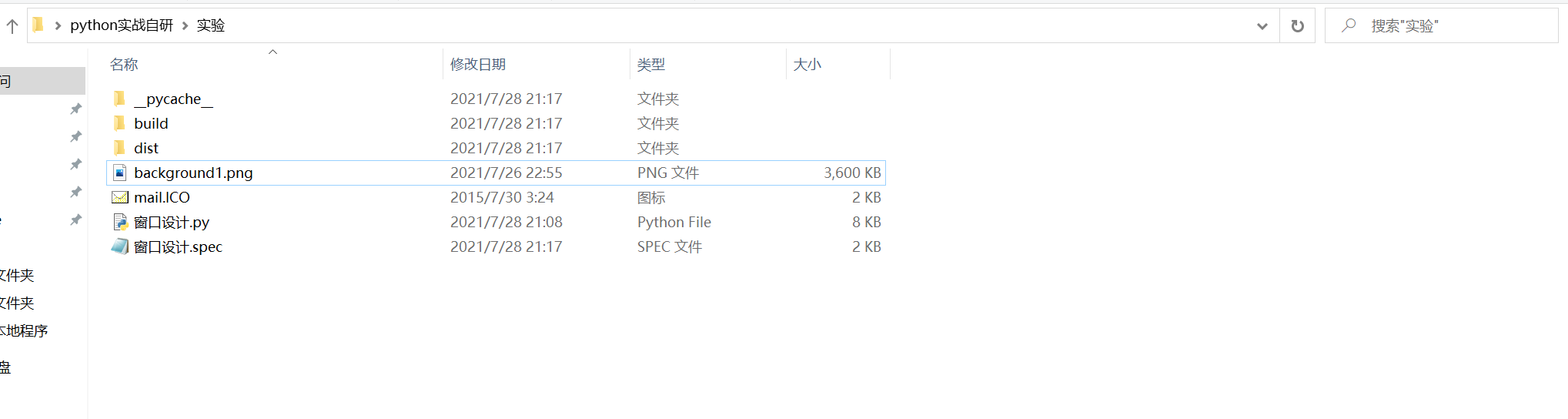Navigate to python实战自研 breadcrumb
Image resolution: width=1568 pixels, height=419 pixels.
122,25
